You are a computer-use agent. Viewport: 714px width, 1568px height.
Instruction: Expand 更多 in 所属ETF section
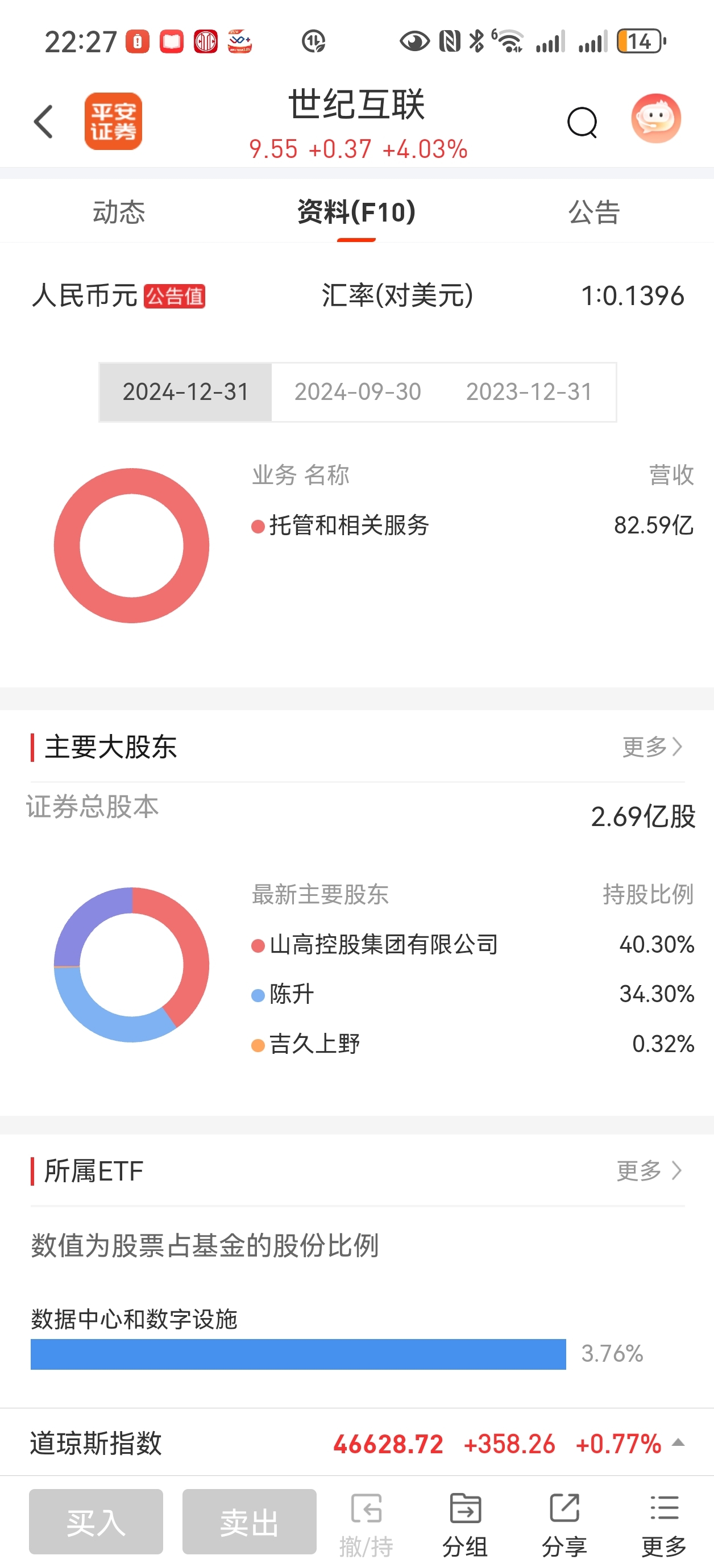click(649, 1170)
